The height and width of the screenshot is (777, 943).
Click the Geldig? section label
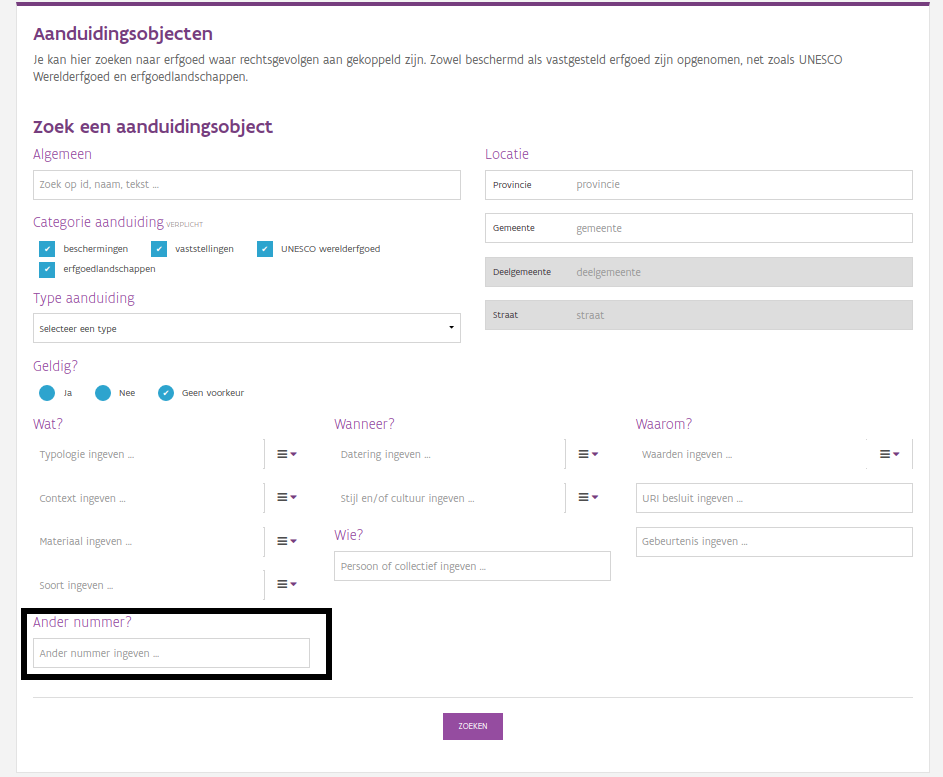tap(55, 366)
